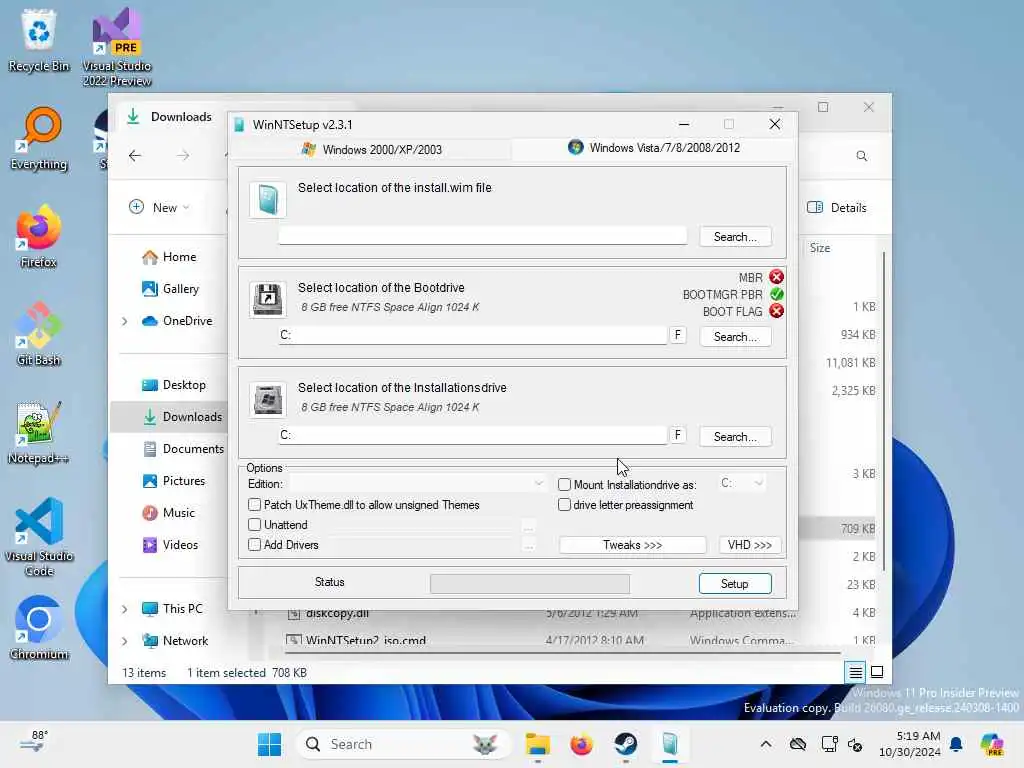The image size is (1024, 768).
Task: Select Documents in the navigation pane
Action: [183, 449]
